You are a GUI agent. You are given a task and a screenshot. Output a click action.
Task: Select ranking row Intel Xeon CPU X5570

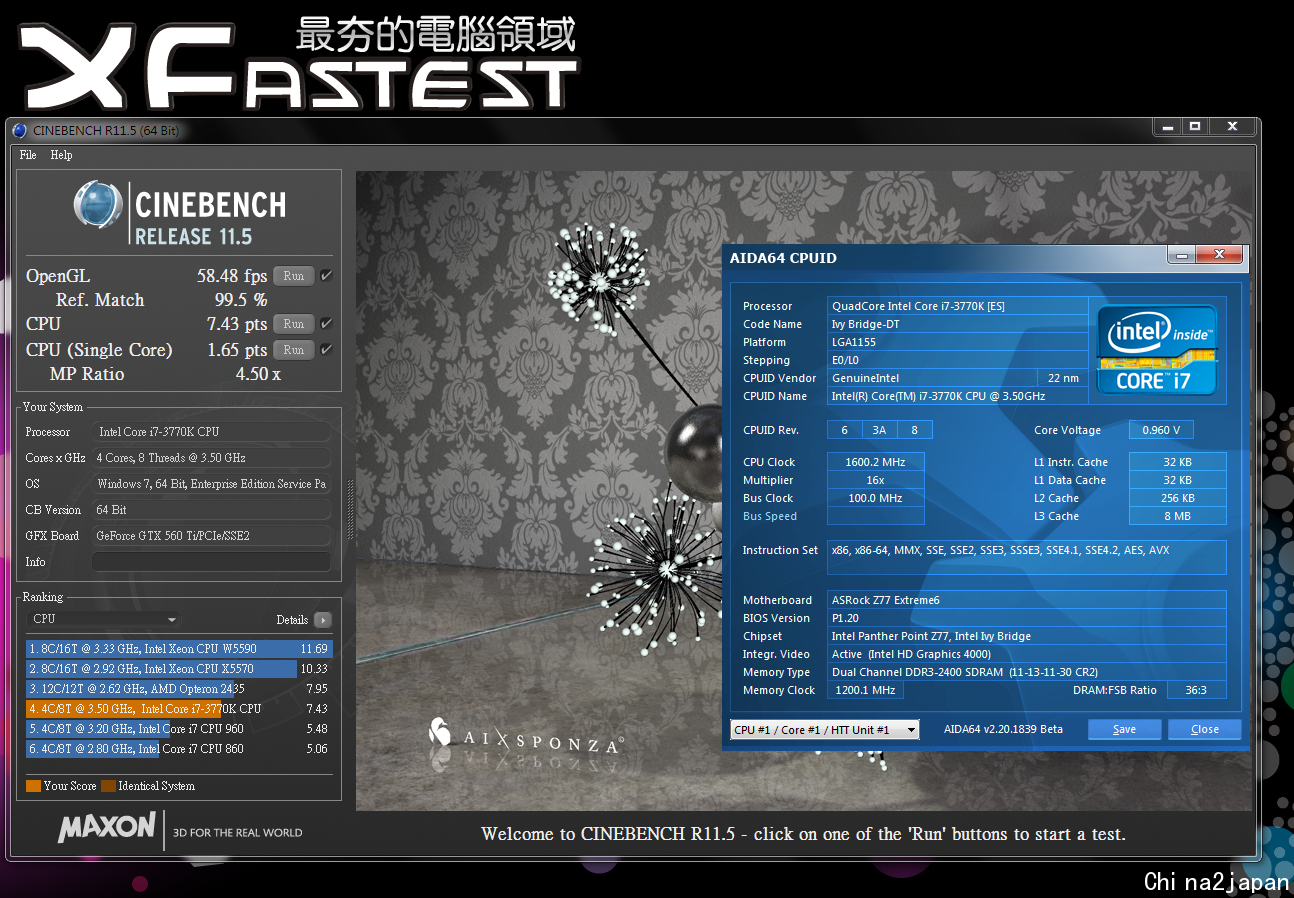point(178,669)
